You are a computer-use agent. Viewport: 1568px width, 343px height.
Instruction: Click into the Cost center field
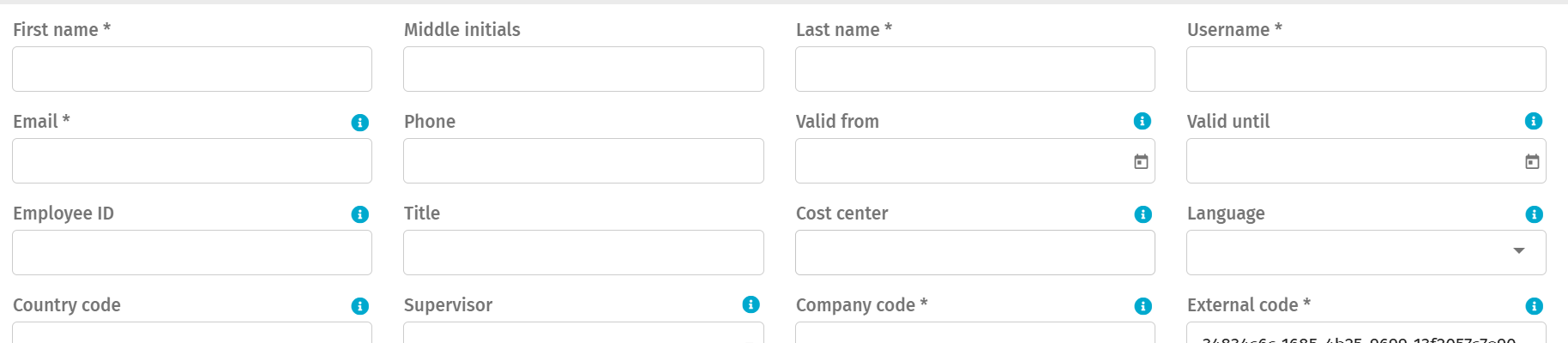(x=974, y=253)
